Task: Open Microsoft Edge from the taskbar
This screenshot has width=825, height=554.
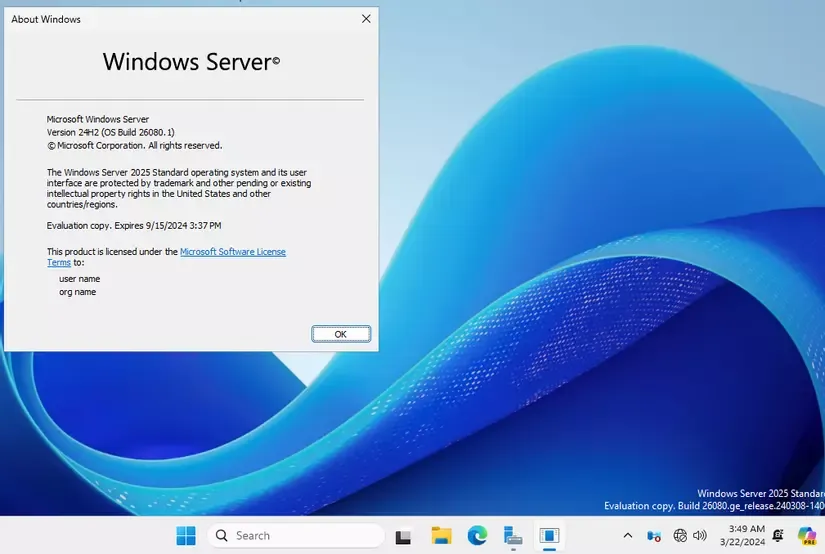Action: pyautogui.click(x=477, y=536)
